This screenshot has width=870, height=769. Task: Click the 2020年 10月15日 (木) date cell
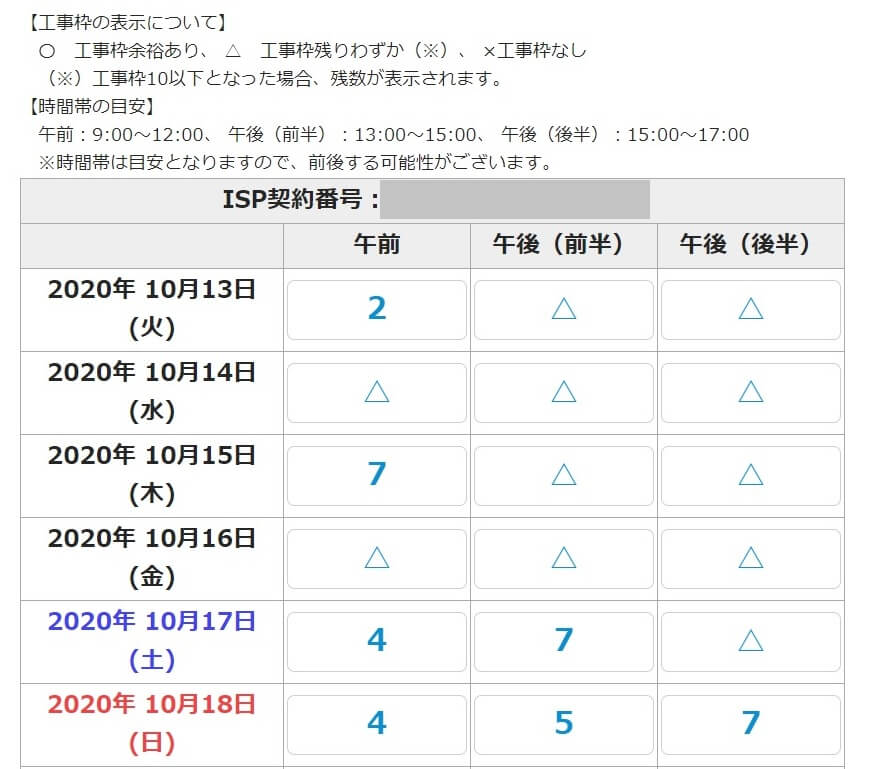[x=152, y=475]
